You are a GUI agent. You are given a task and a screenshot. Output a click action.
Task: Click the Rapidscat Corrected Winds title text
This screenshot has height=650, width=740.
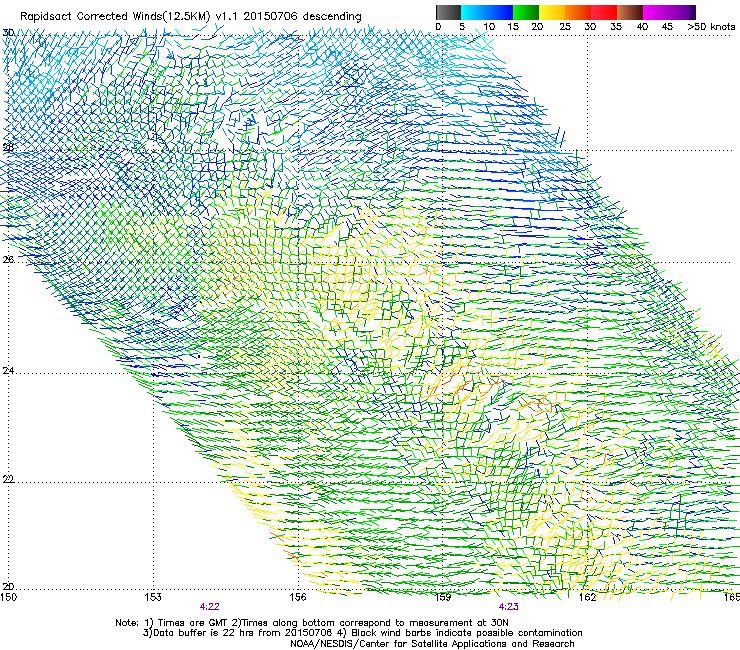(x=191, y=17)
